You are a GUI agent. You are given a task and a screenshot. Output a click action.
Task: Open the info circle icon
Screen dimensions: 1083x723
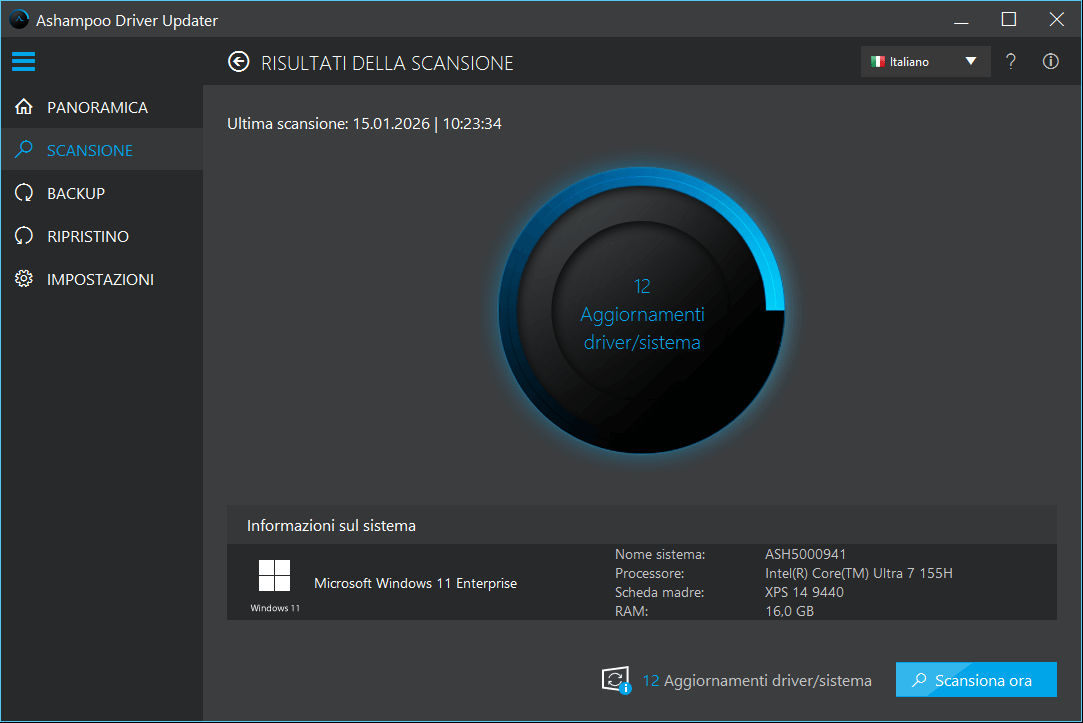click(x=1050, y=62)
